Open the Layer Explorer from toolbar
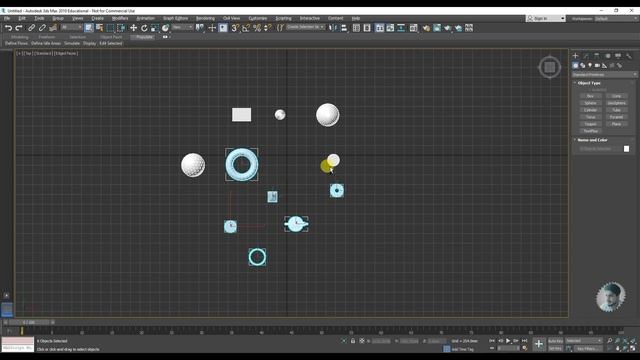Screen dimensions: 640x360 point(367,28)
